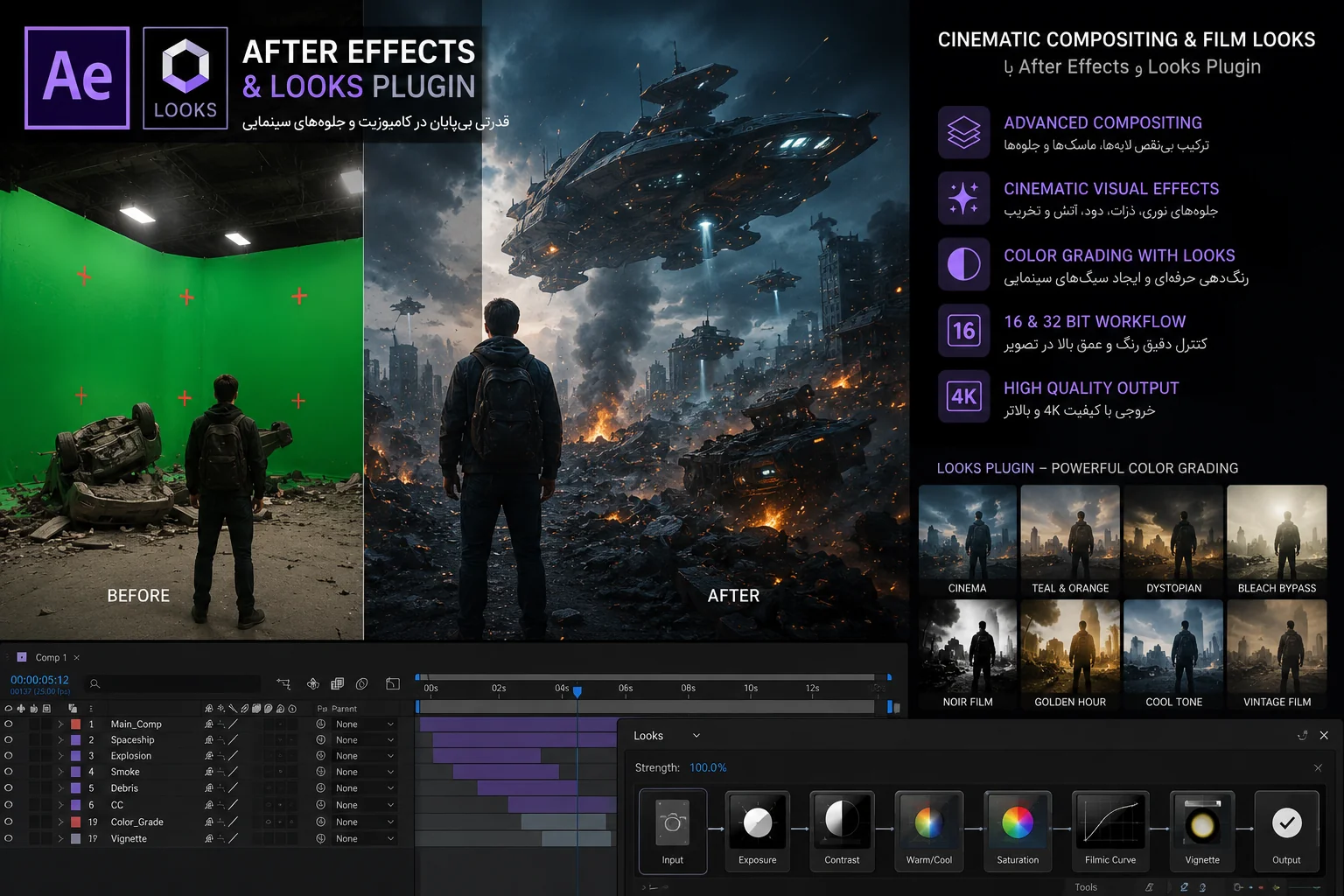This screenshot has height=896, width=1344.
Task: Toggle the motion blur icon in timeline toolbar
Action: click(x=361, y=684)
